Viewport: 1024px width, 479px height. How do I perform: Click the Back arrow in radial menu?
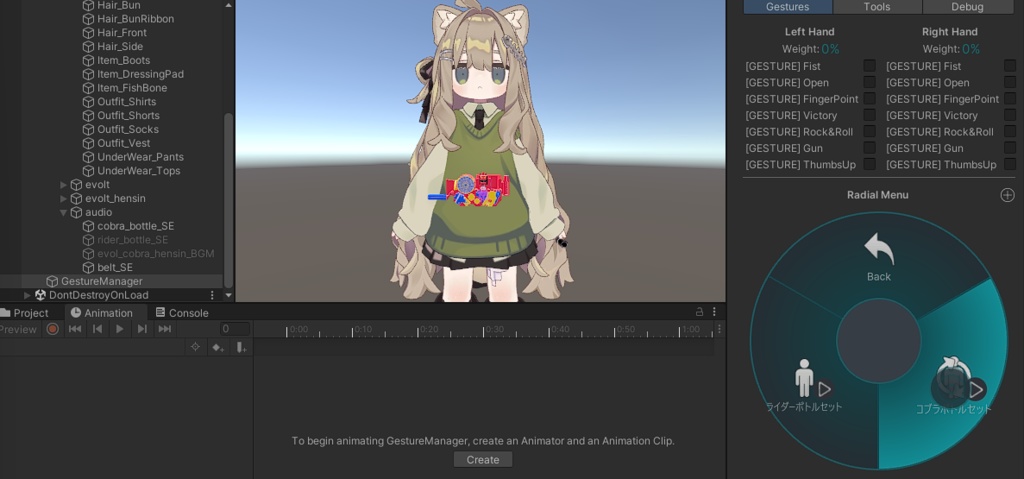click(878, 249)
